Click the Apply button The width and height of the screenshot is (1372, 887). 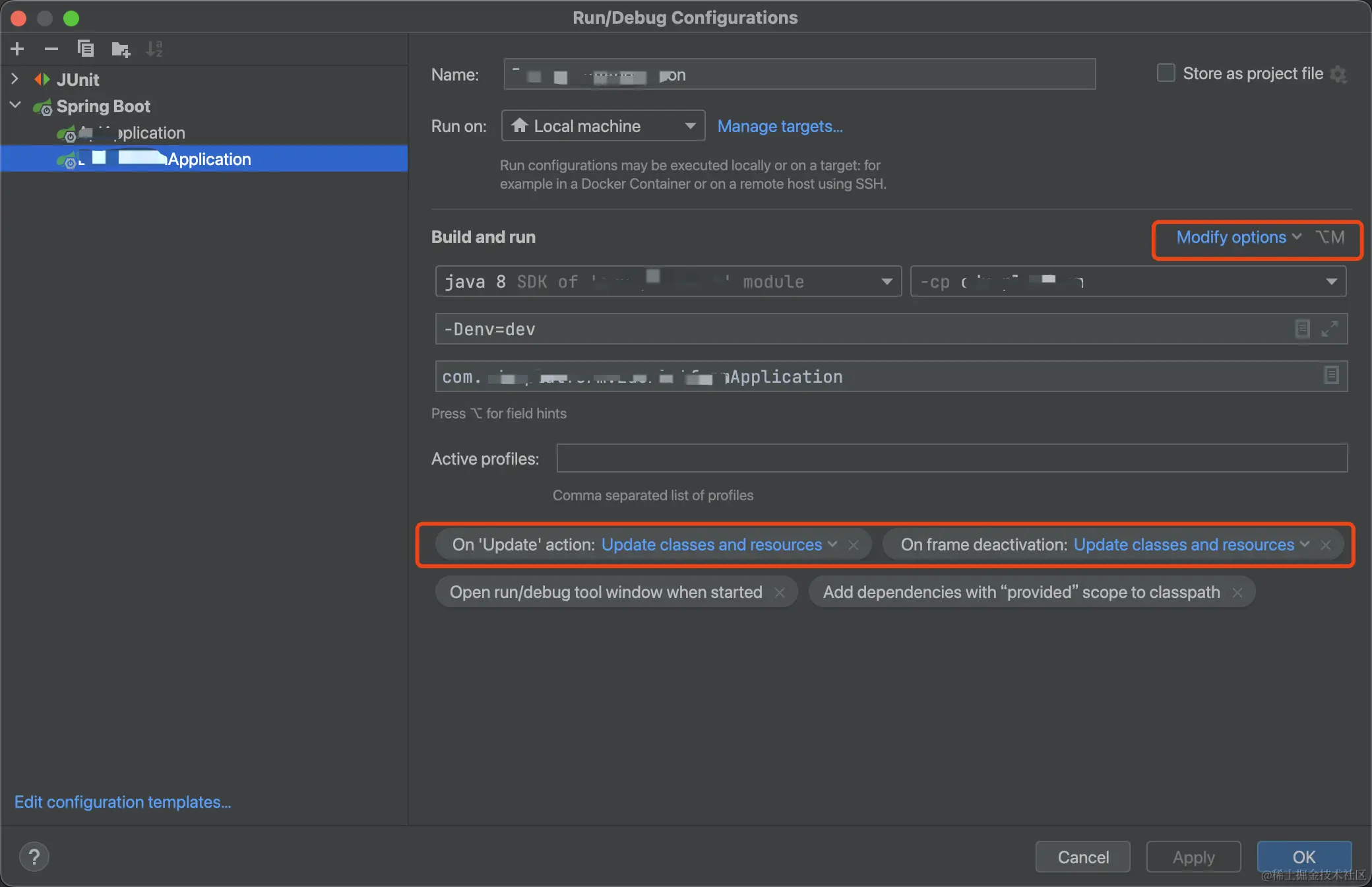[x=1193, y=856]
